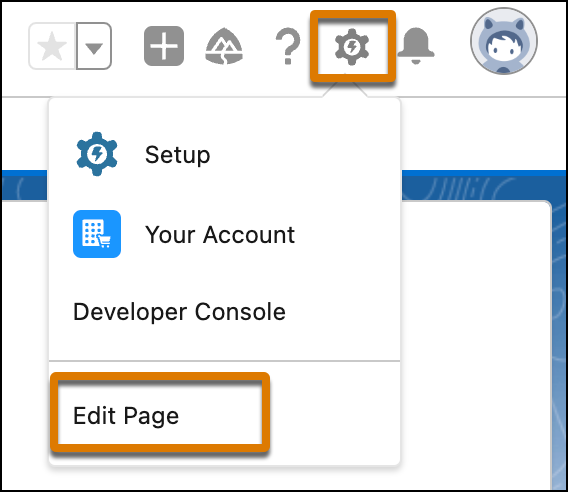Image resolution: width=568 pixels, height=492 pixels.
Task: Click the blank menu area right of Edit Page
Action: click(x=333, y=414)
